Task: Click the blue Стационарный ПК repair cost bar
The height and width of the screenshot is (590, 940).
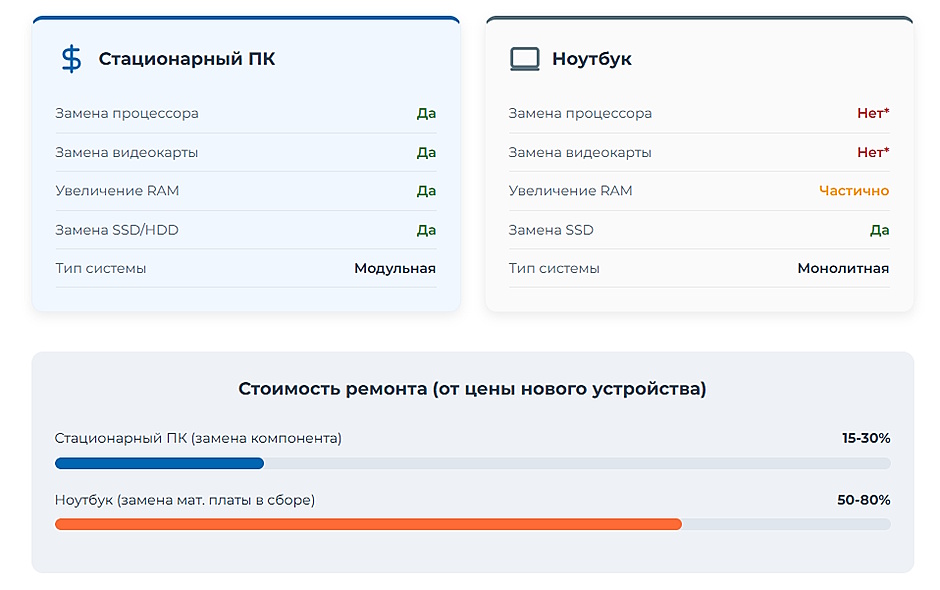Action: tap(159, 463)
